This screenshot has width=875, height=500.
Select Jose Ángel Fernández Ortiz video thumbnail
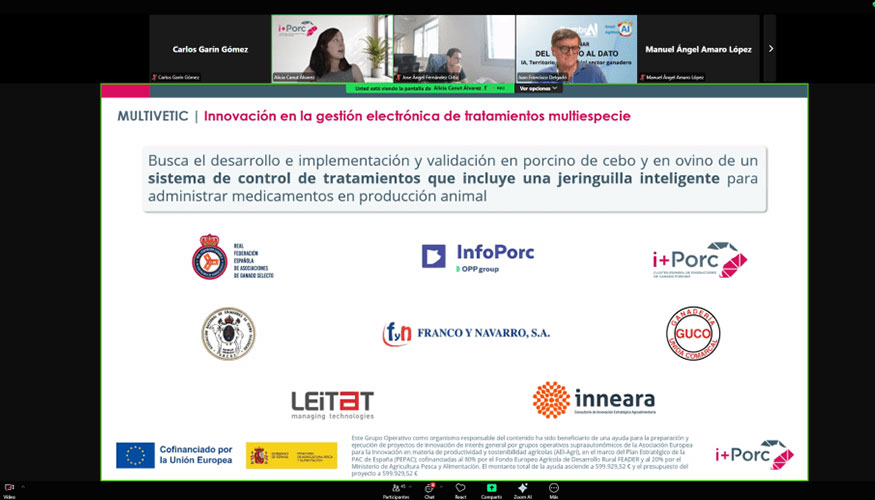[454, 49]
